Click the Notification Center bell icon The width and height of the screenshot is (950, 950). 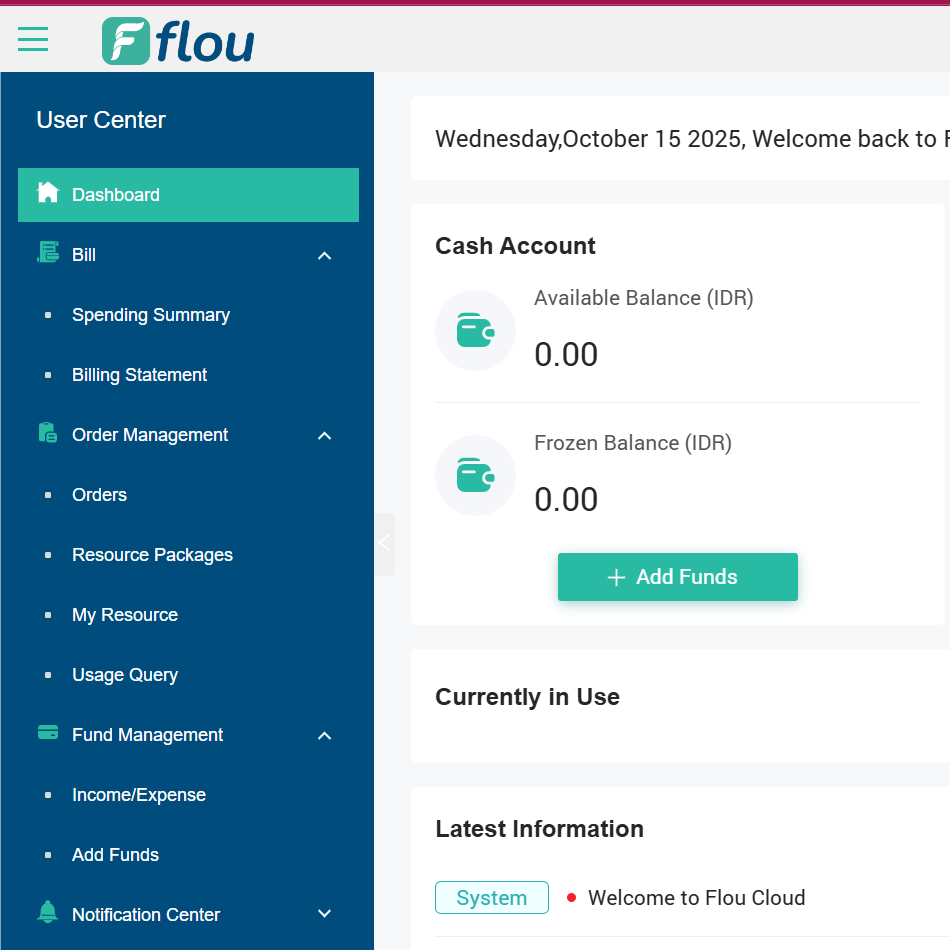(47, 912)
